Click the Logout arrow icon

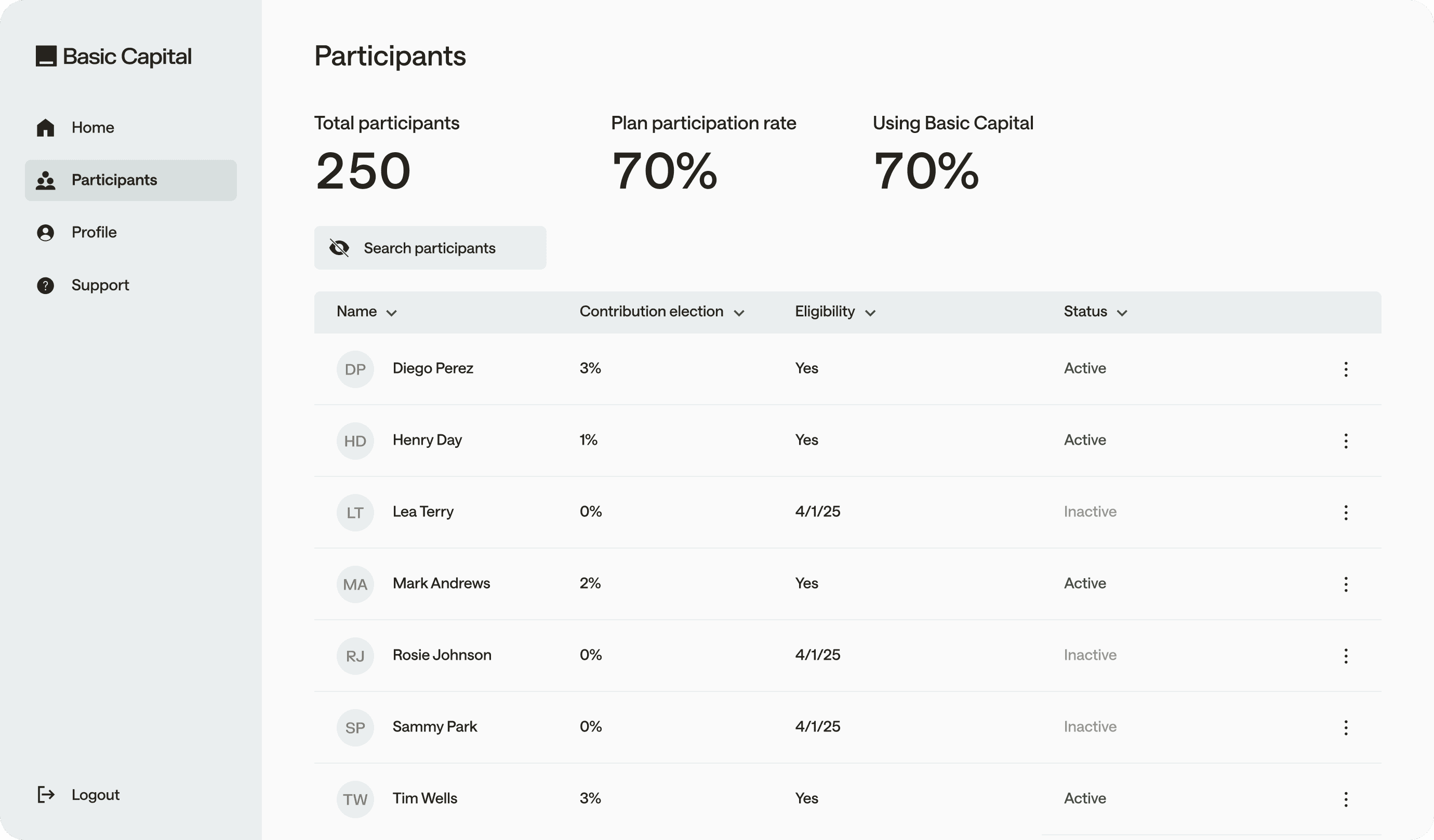[46, 794]
